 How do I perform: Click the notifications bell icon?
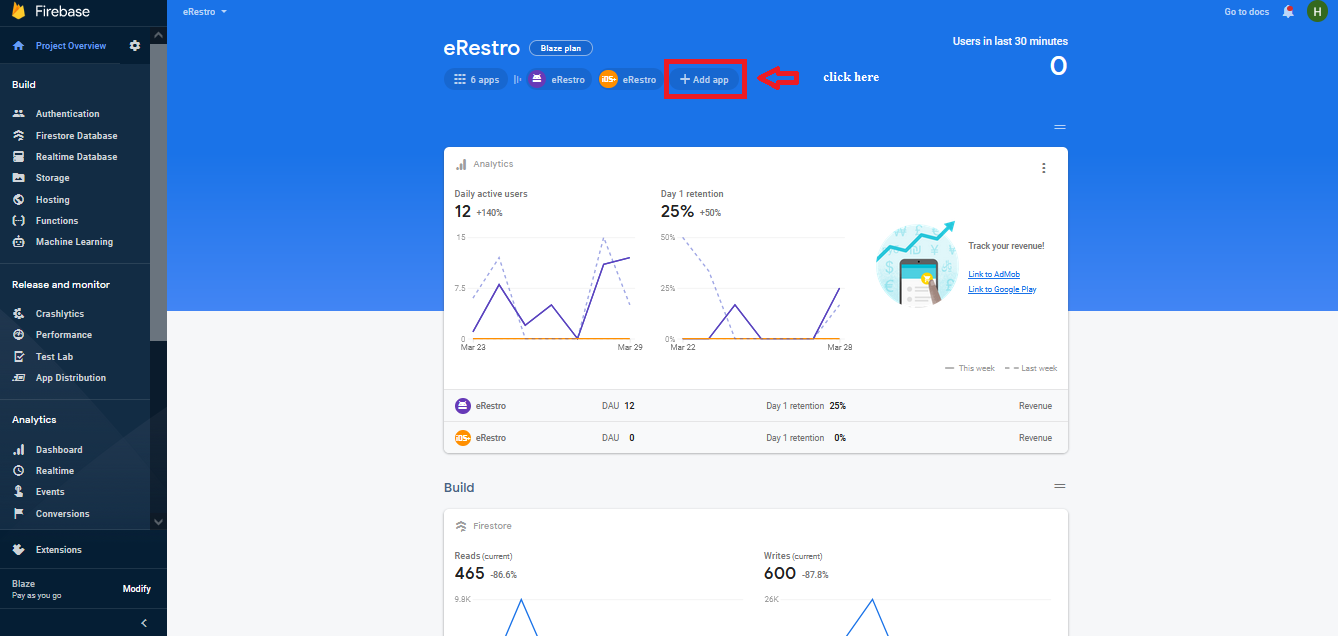tap(1288, 12)
